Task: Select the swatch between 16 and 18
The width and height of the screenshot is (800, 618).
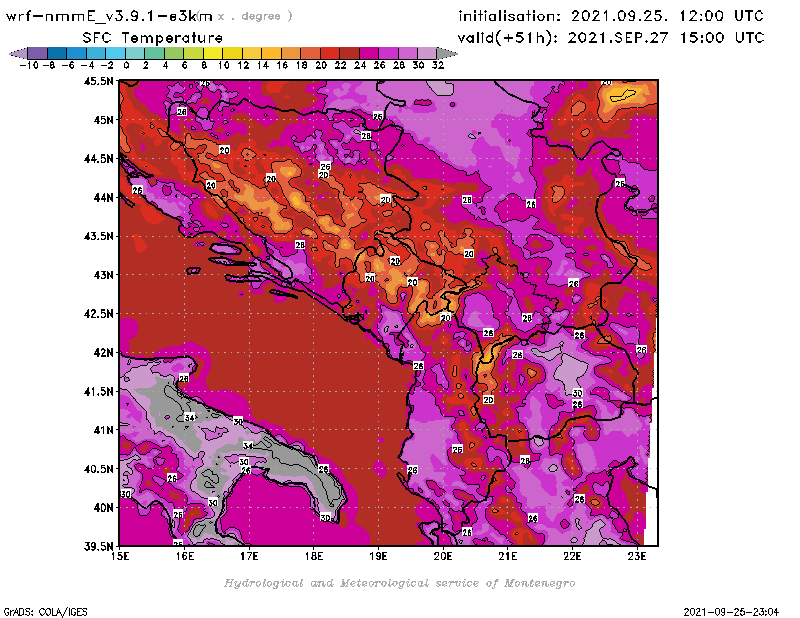Action: 290,54
